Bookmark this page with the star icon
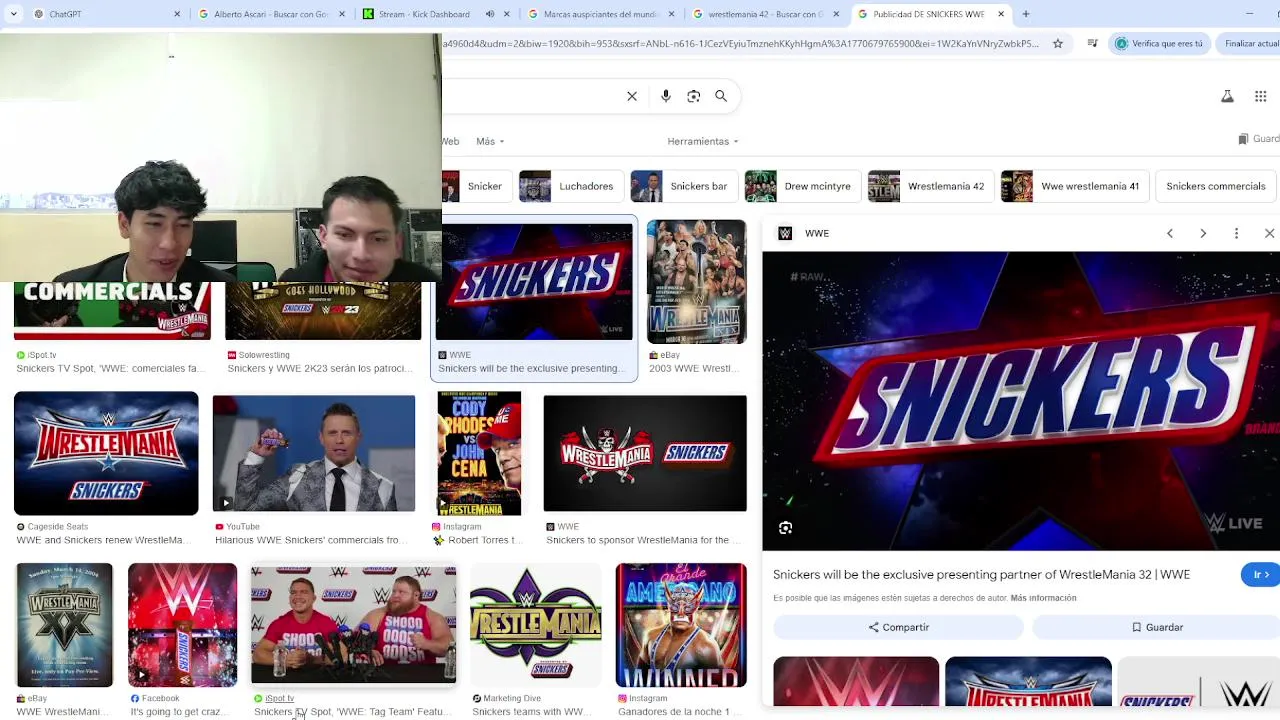Viewport: 1280px width, 720px height. pyautogui.click(x=1058, y=44)
